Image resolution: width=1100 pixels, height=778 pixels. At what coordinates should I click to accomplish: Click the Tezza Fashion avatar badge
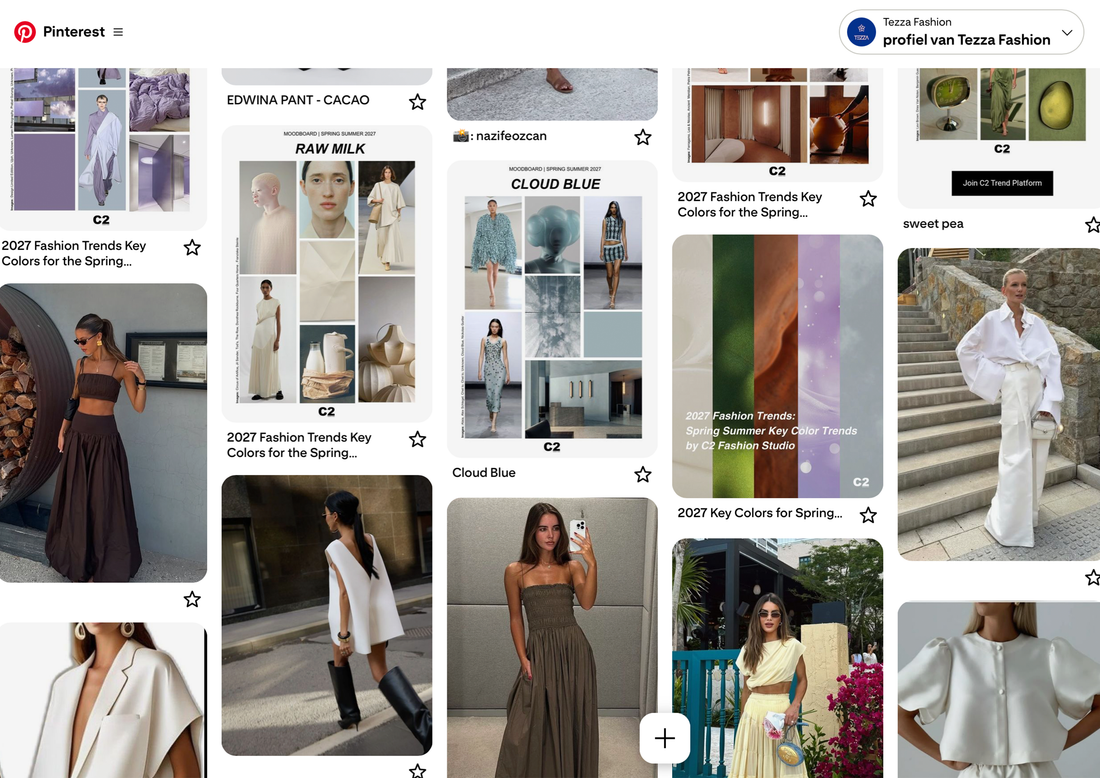(x=860, y=31)
